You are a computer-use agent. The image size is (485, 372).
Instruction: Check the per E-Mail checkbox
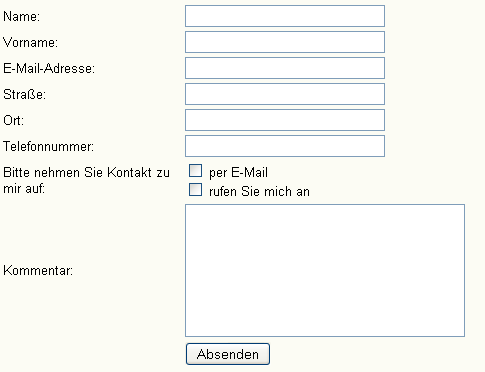pos(195,170)
